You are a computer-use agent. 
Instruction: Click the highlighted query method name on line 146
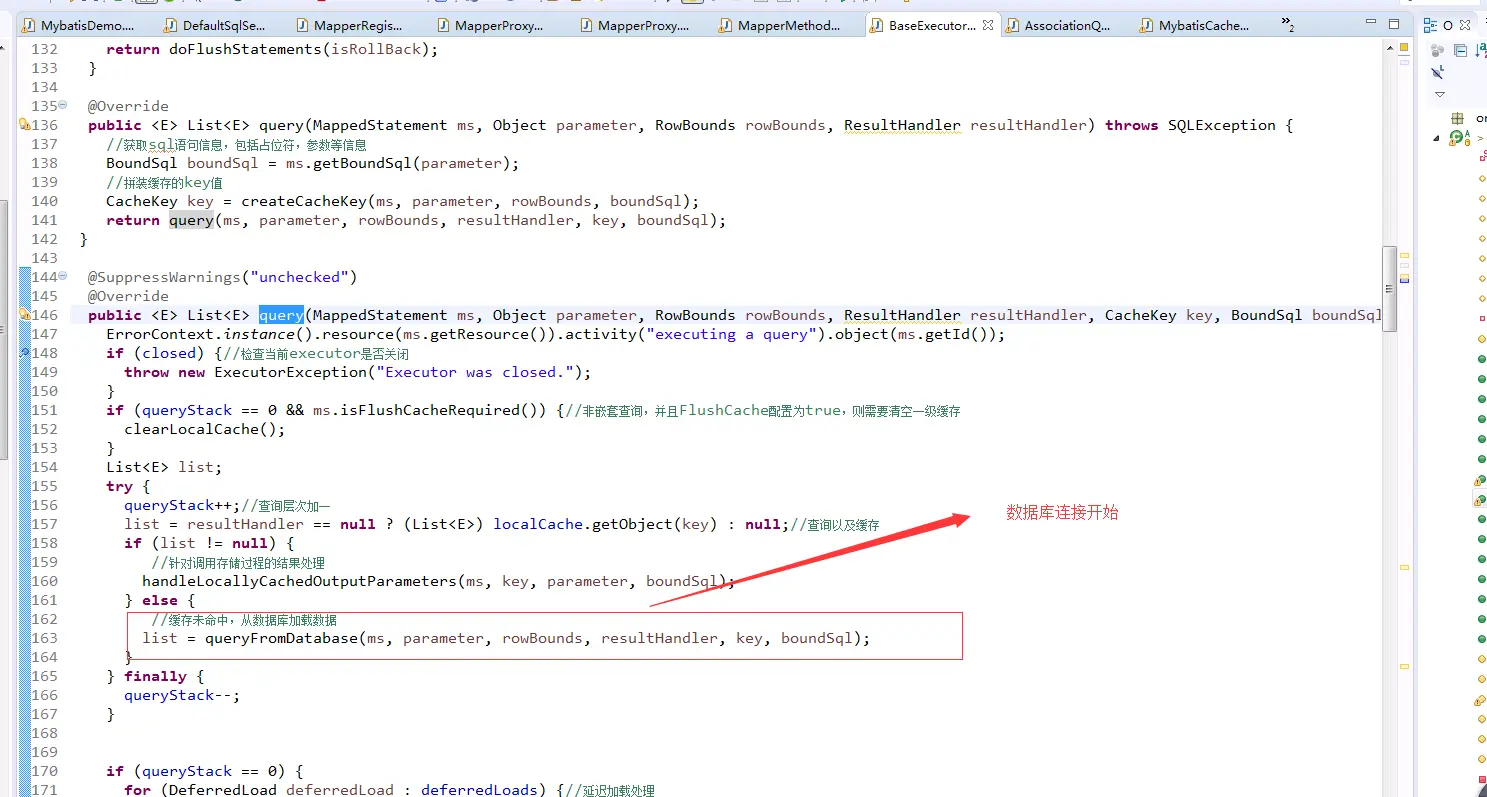tap(281, 315)
